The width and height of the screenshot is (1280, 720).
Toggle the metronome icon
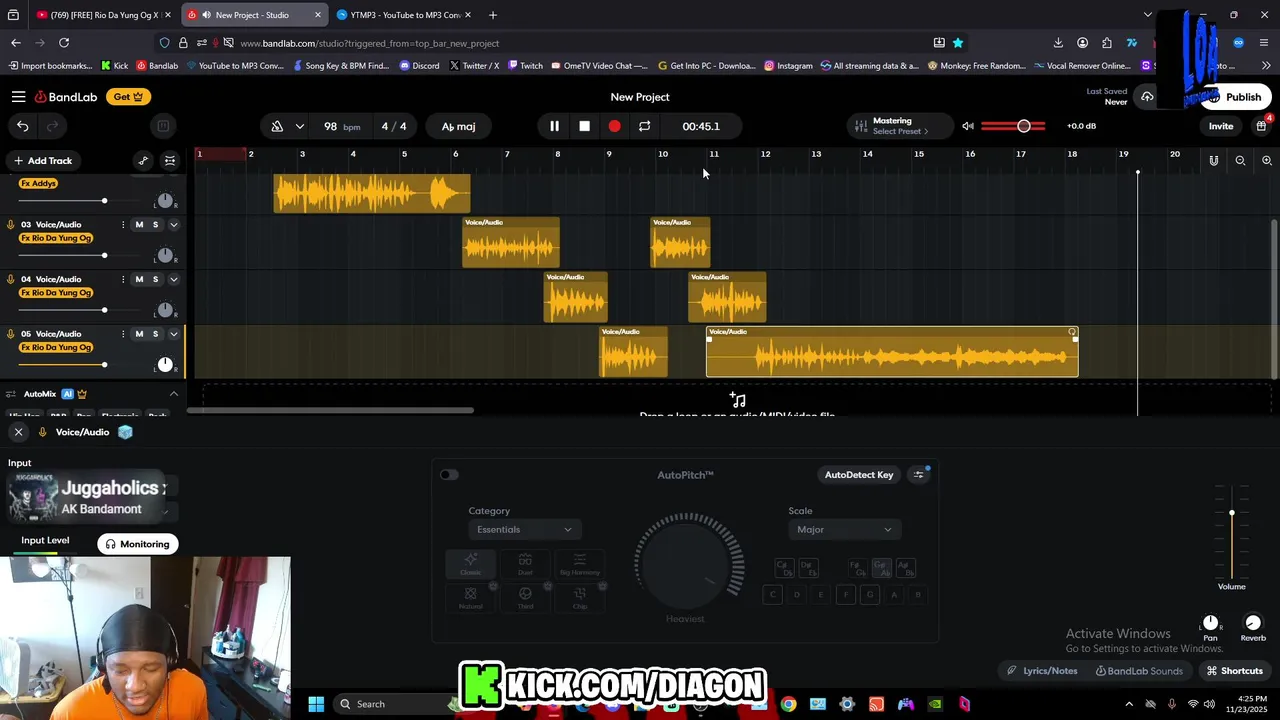click(x=277, y=126)
